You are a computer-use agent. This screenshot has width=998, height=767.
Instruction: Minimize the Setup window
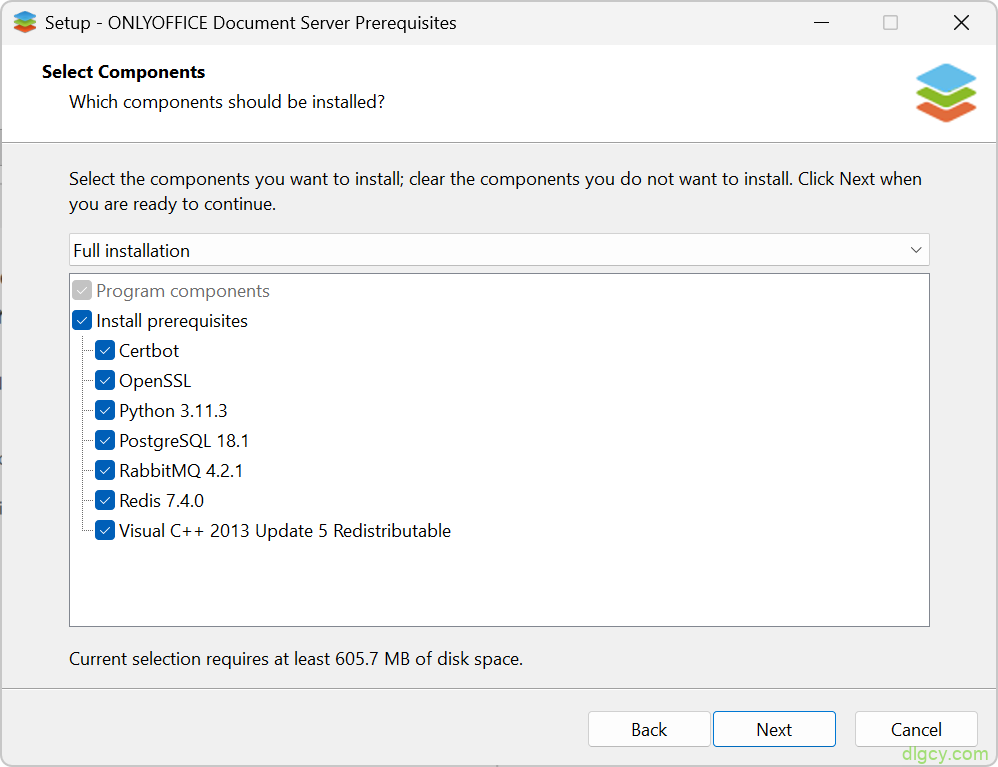coord(822,22)
